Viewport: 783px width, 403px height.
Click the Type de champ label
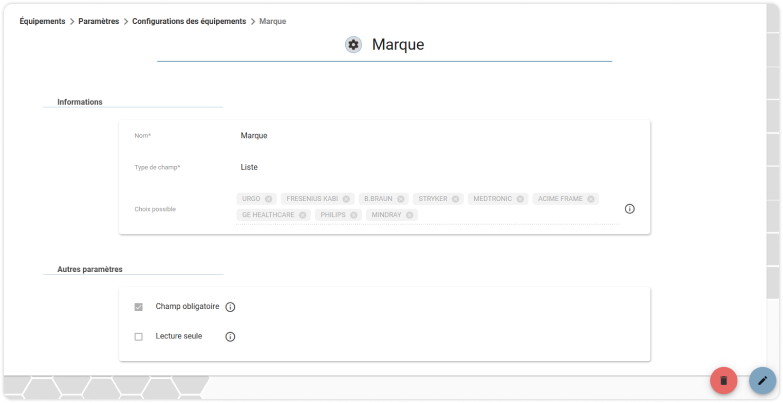tap(157, 168)
